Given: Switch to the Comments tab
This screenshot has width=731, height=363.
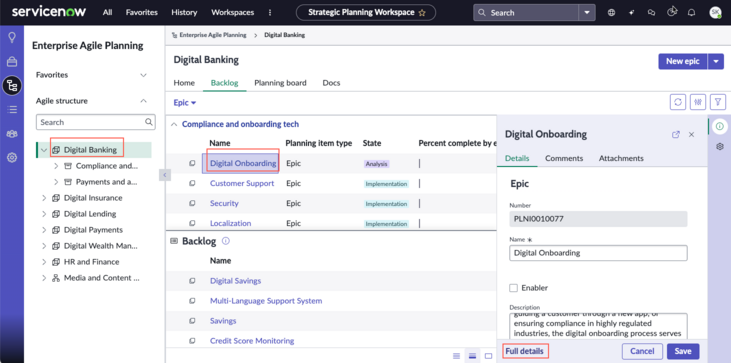Looking at the screenshot, I should 564,158.
